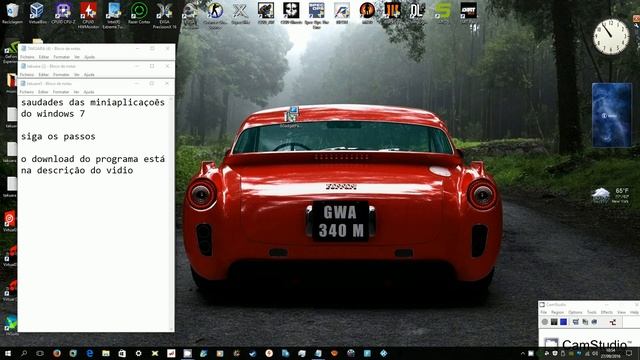Launch the Counter-Strike desktop shortcut
Image resolution: width=640 pixels, height=360 pixels.
pos(215,15)
